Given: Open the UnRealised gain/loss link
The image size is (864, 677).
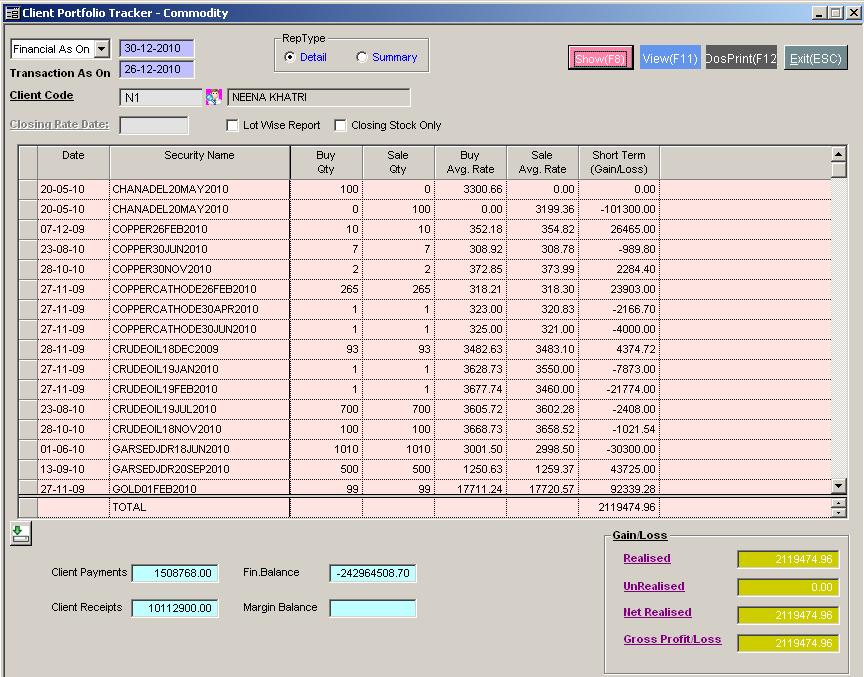Looking at the screenshot, I should (x=653, y=587).
